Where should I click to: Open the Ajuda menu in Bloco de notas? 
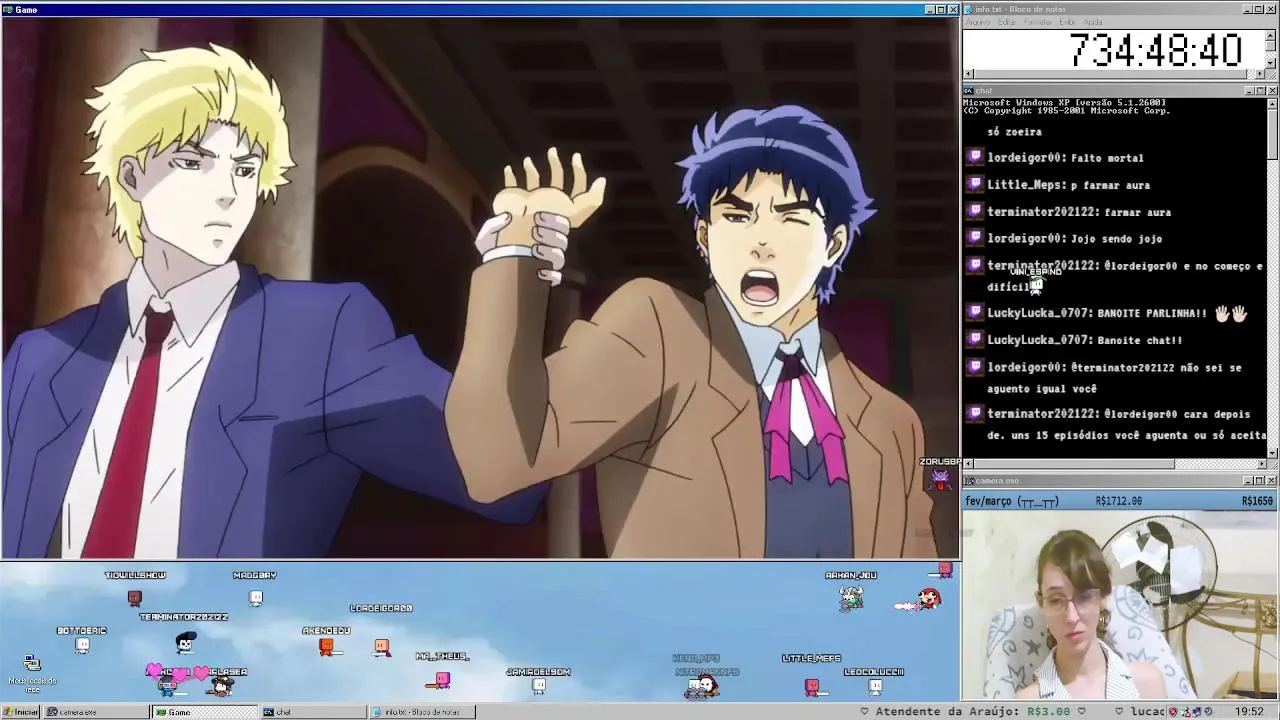[x=1093, y=22]
